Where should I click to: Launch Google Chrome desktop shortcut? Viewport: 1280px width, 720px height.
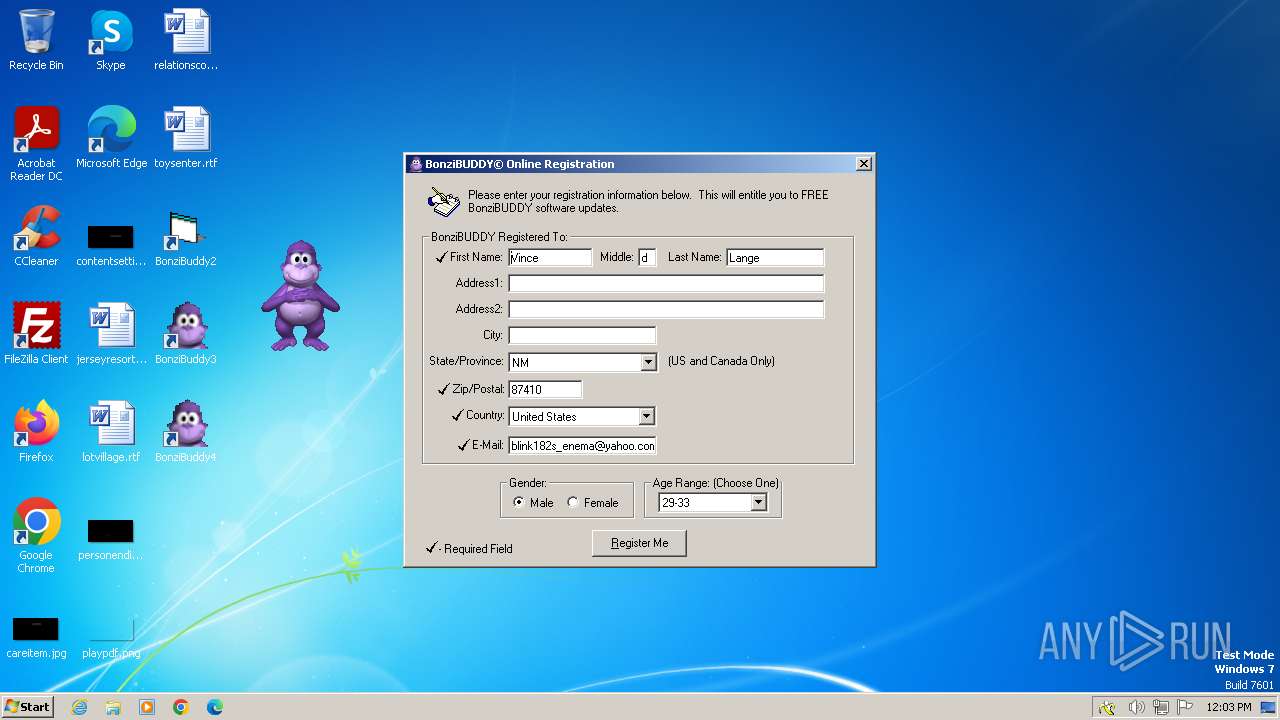click(36, 536)
